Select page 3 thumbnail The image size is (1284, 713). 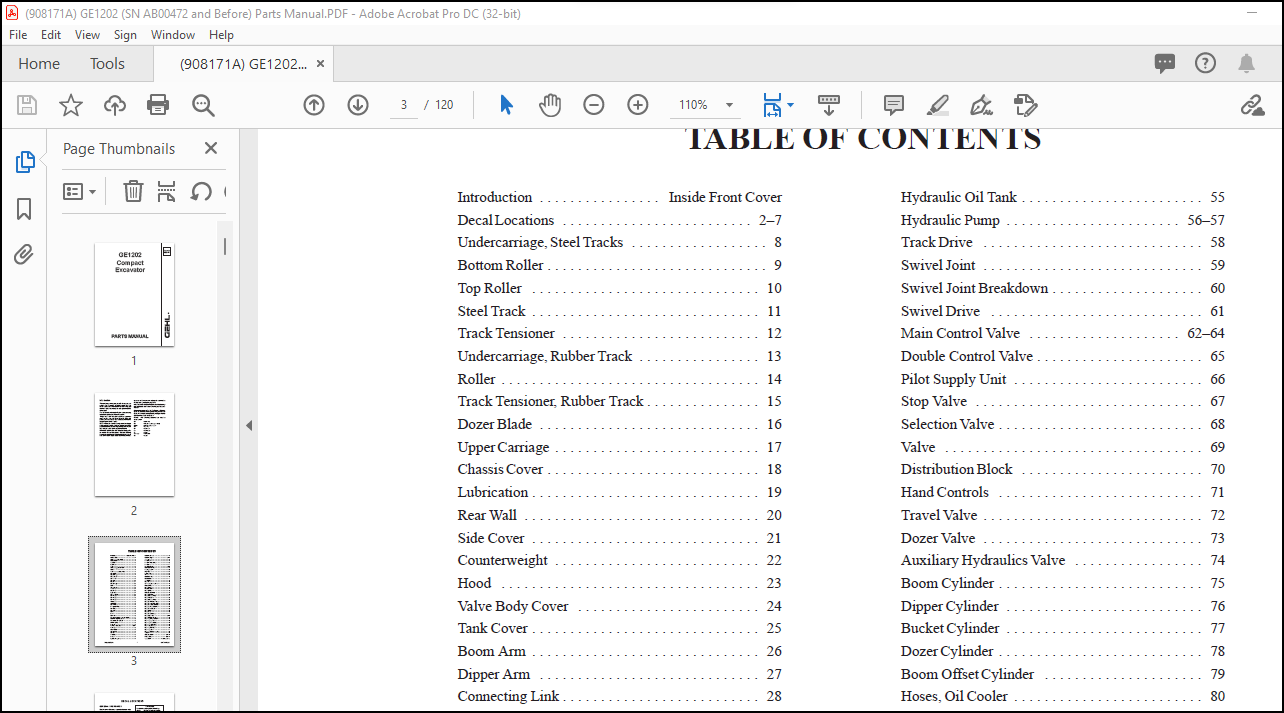pyautogui.click(x=134, y=594)
